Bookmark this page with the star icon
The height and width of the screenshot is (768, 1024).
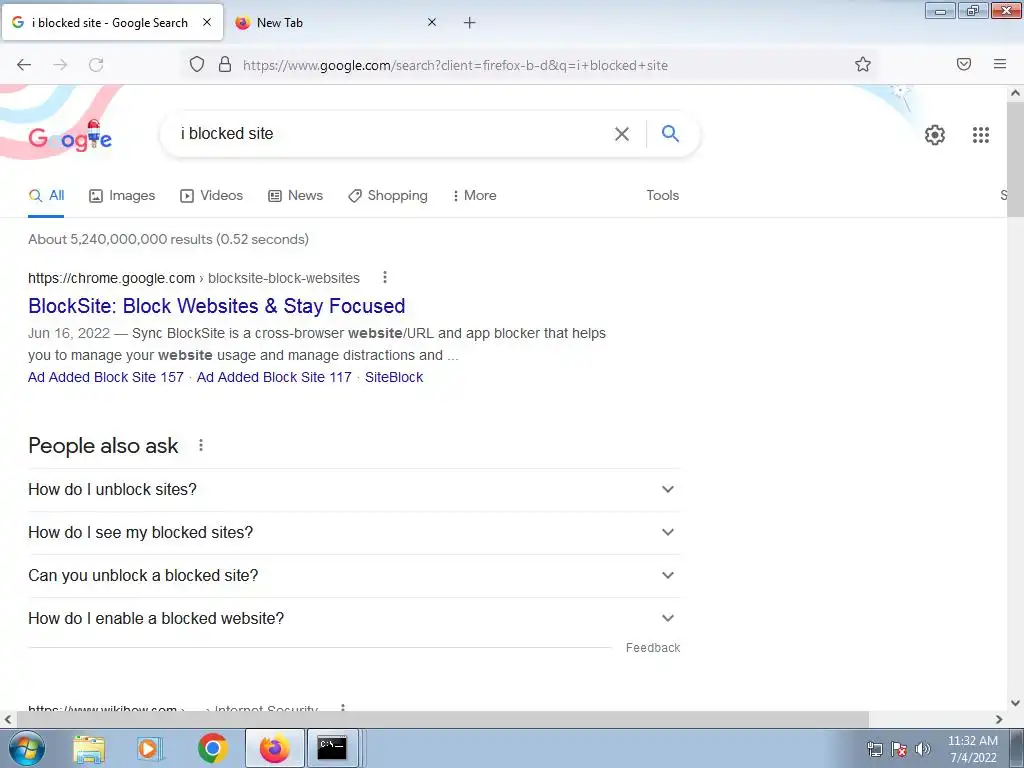[863, 64]
